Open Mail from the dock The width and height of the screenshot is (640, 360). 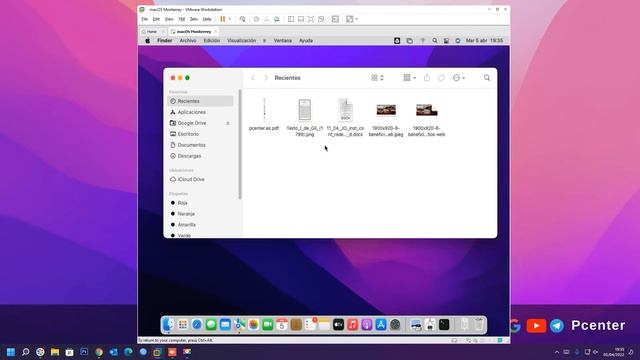point(225,324)
